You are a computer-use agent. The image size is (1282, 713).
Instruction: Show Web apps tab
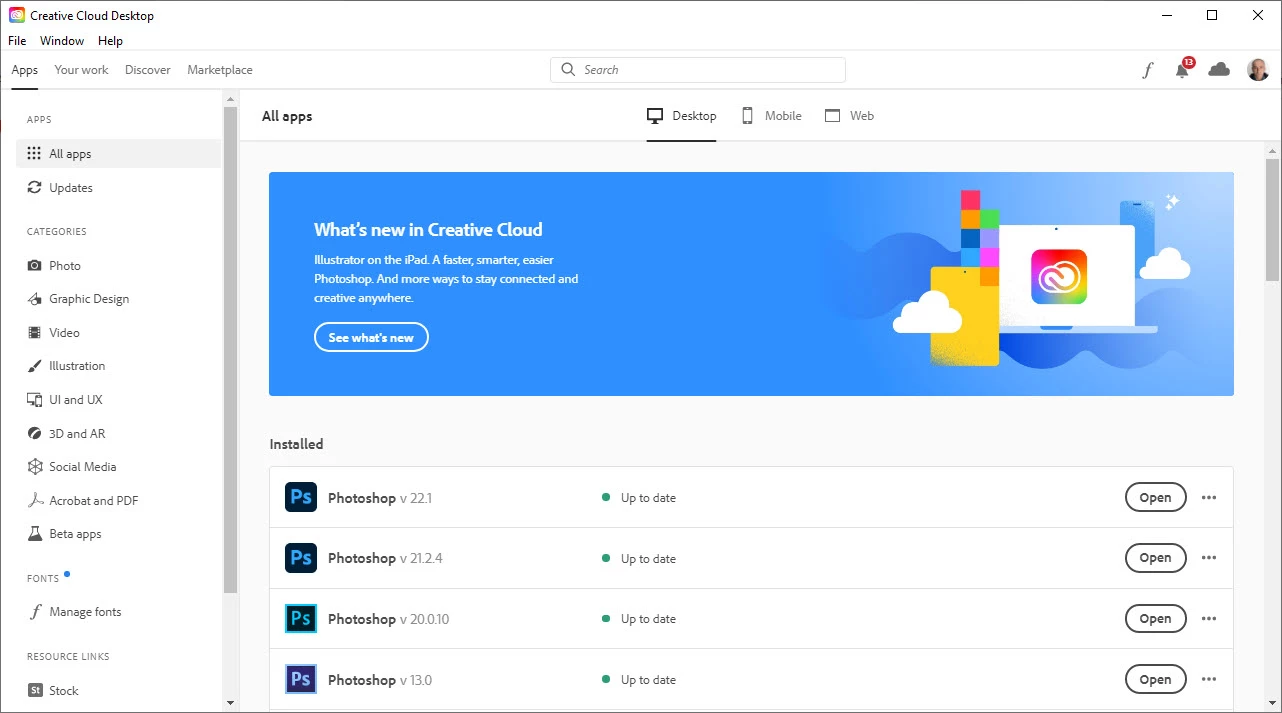click(x=849, y=116)
